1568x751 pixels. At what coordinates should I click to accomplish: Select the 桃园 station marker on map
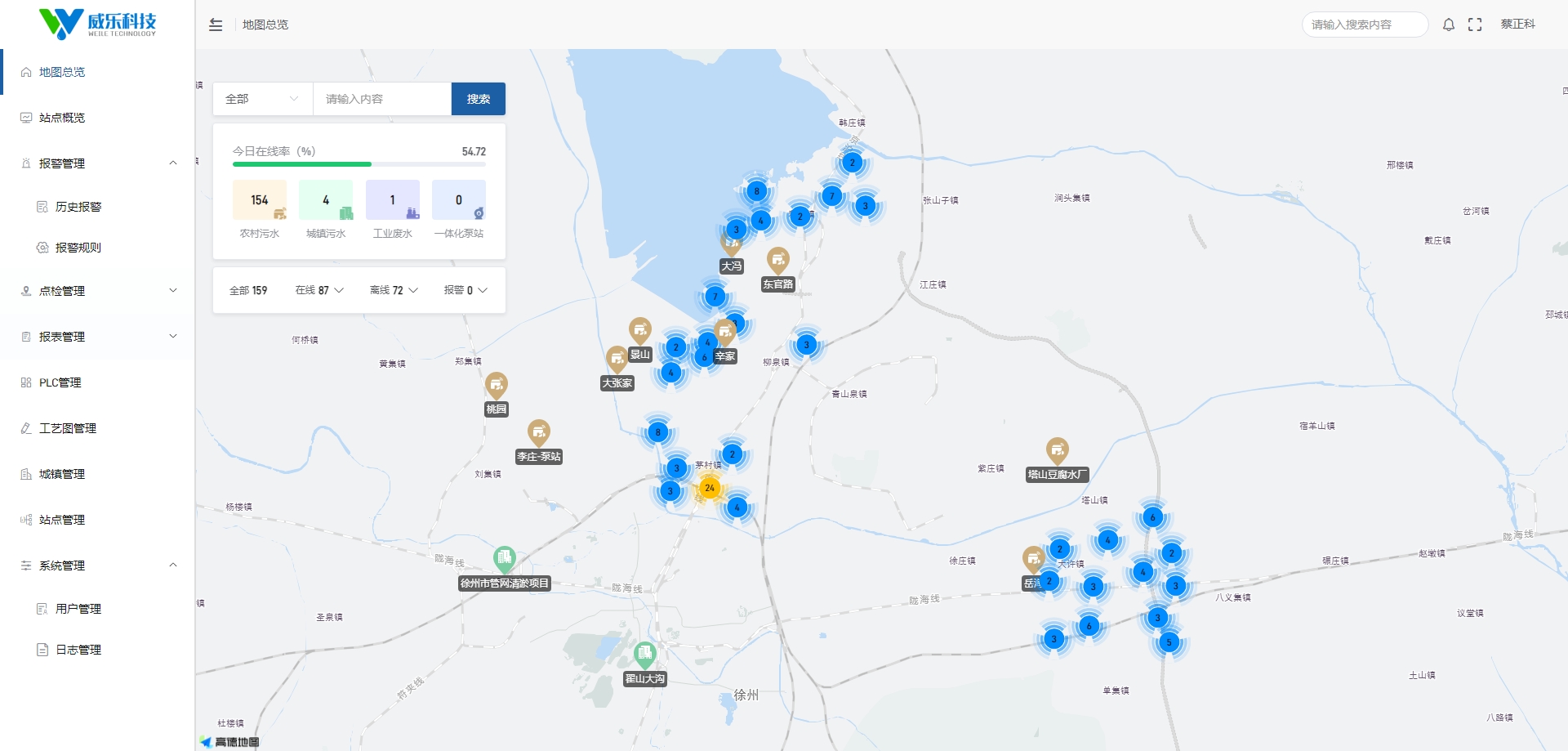click(x=496, y=385)
